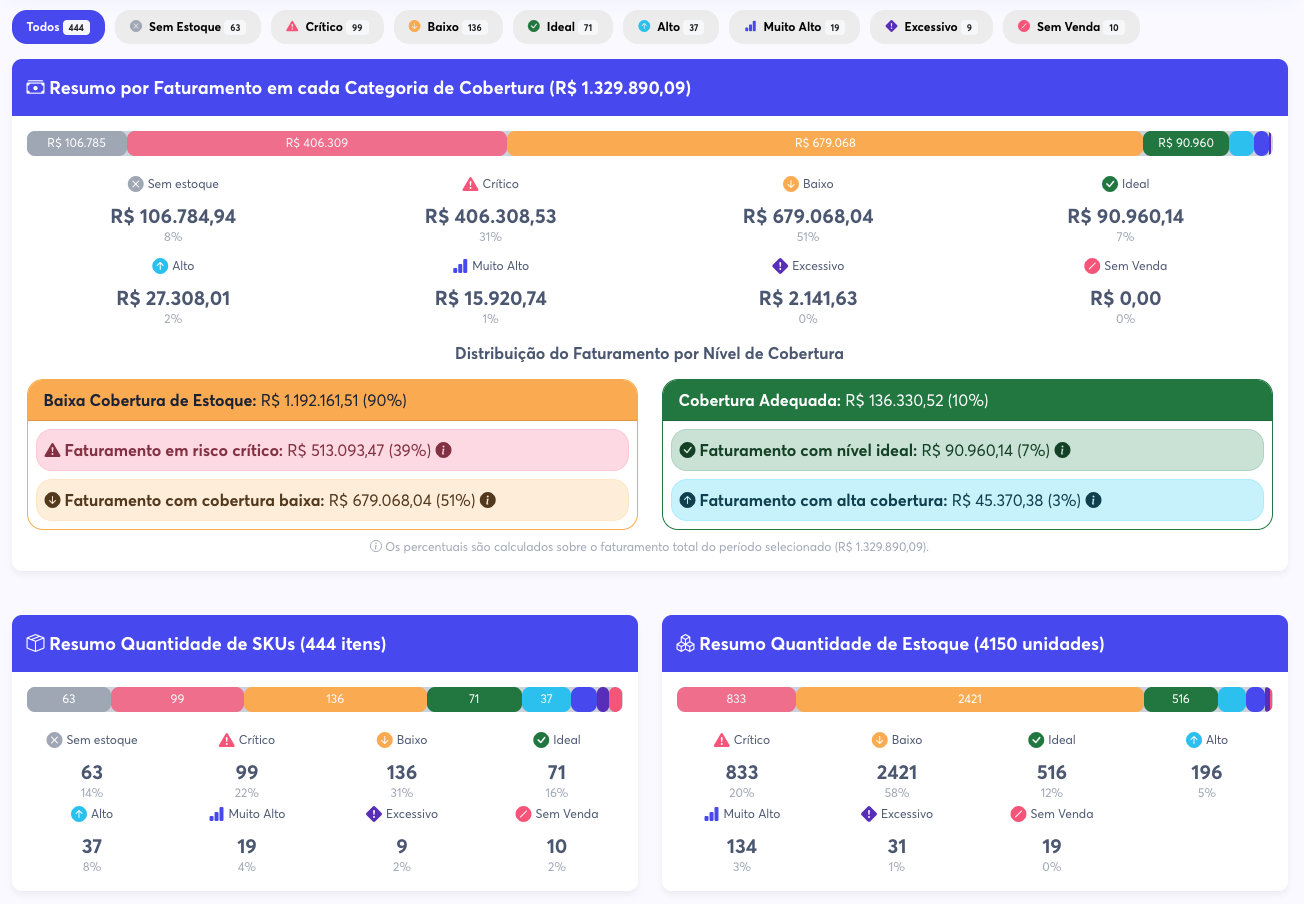The image size is (1304, 904).
Task: Toggle the Baixo 136 filter chip
Action: pos(448,27)
